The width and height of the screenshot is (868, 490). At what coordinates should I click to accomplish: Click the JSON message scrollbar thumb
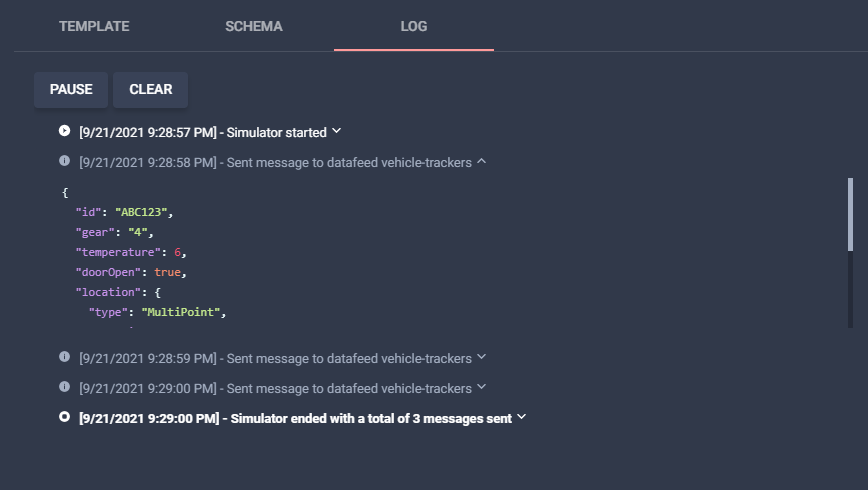click(x=850, y=214)
